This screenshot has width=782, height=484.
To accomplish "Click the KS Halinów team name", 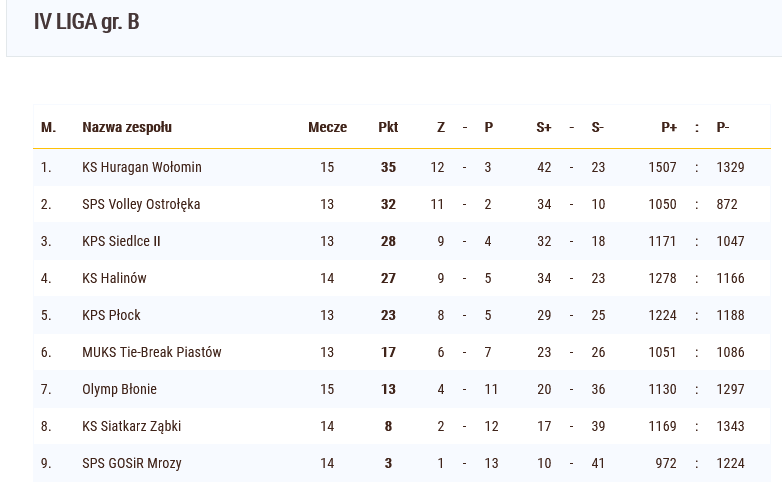I will pyautogui.click(x=114, y=278).
